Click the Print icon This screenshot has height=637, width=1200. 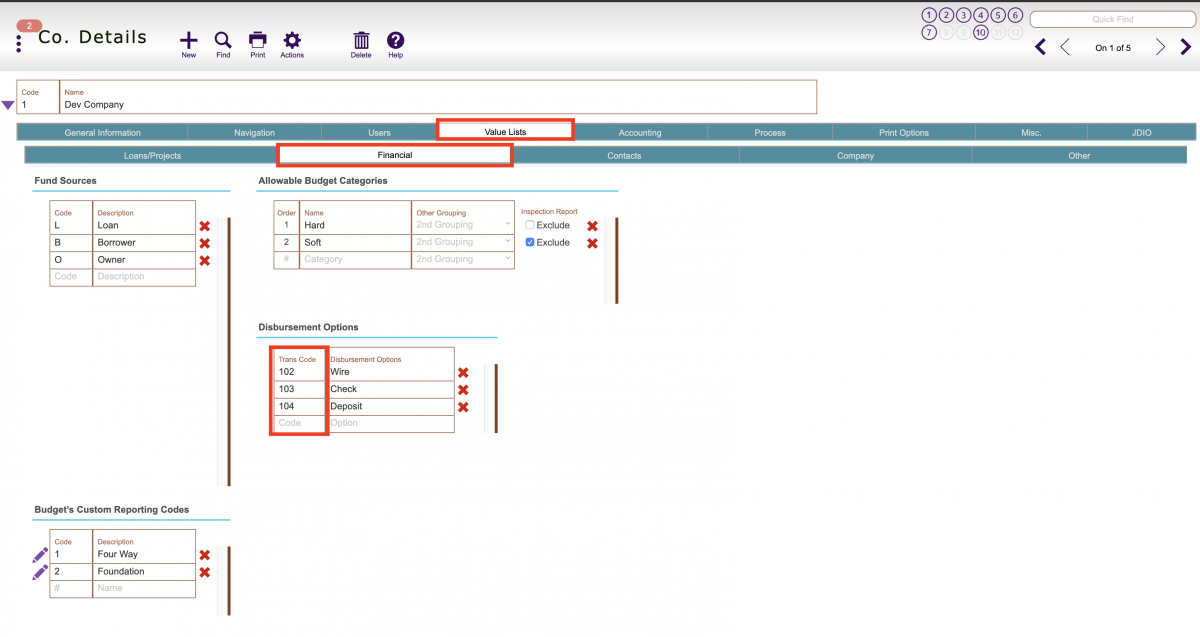point(257,38)
